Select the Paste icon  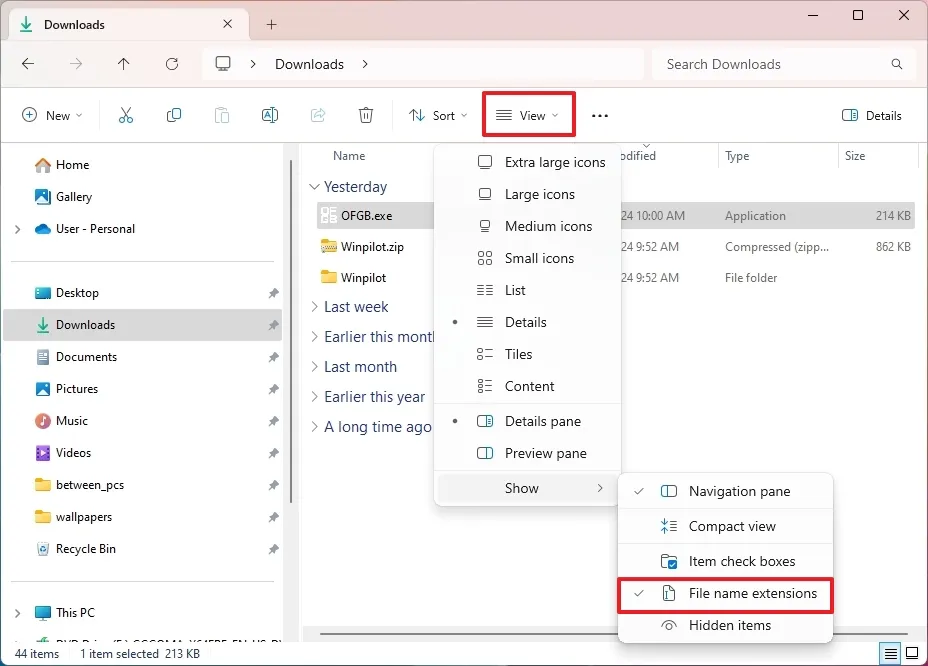221,115
